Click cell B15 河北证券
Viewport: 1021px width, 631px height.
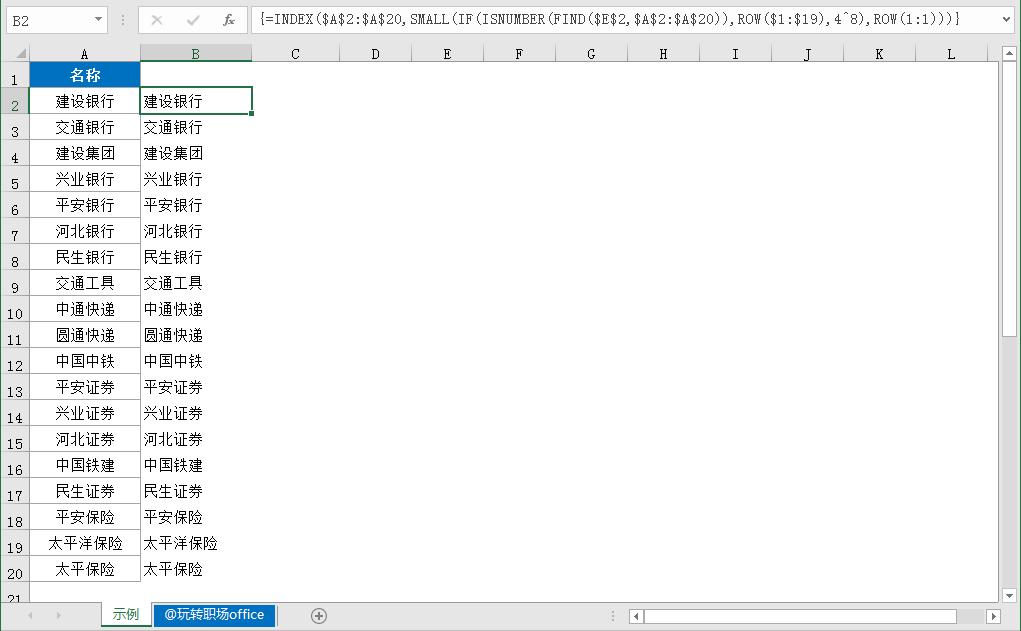196,439
